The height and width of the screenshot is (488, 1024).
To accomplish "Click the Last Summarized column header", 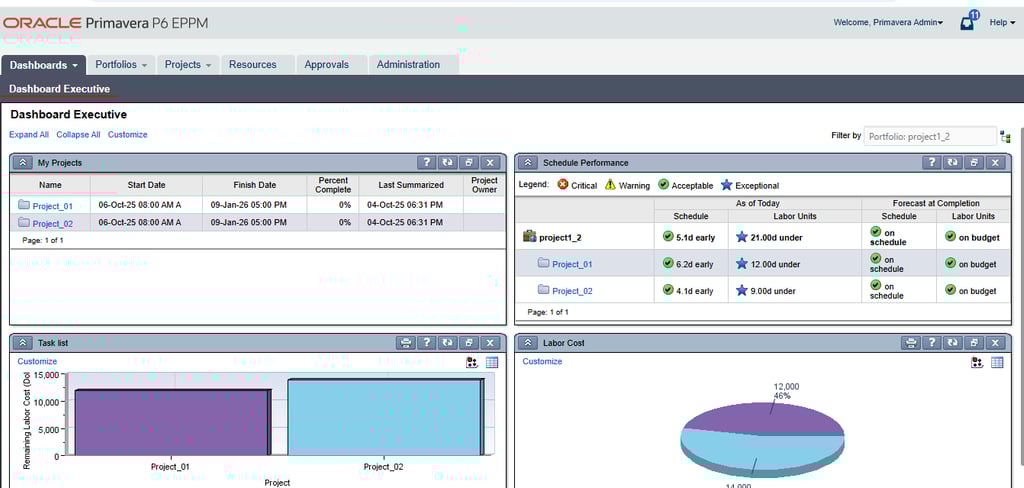I will (411, 185).
